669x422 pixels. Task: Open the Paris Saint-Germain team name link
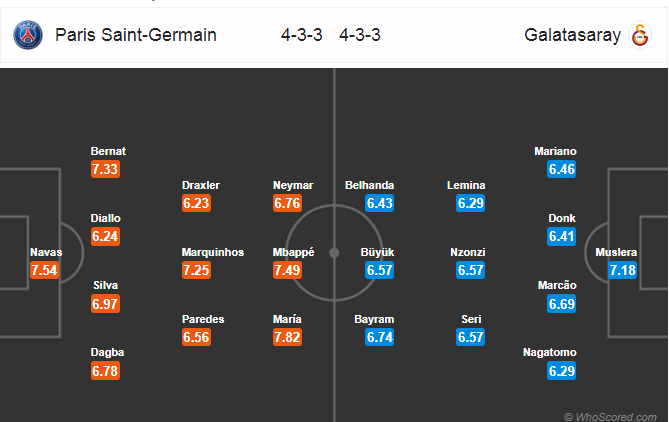(x=136, y=35)
